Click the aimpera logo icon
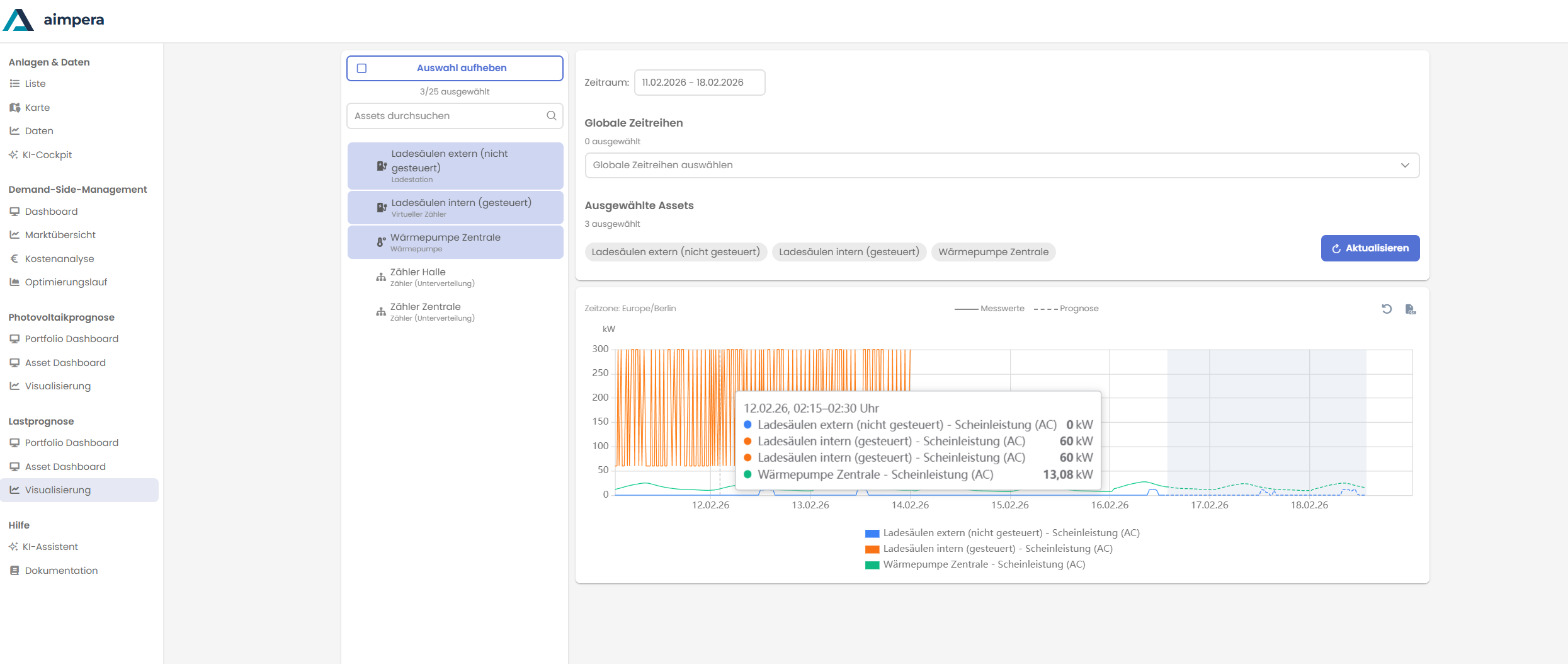1568x664 pixels. pos(18,20)
